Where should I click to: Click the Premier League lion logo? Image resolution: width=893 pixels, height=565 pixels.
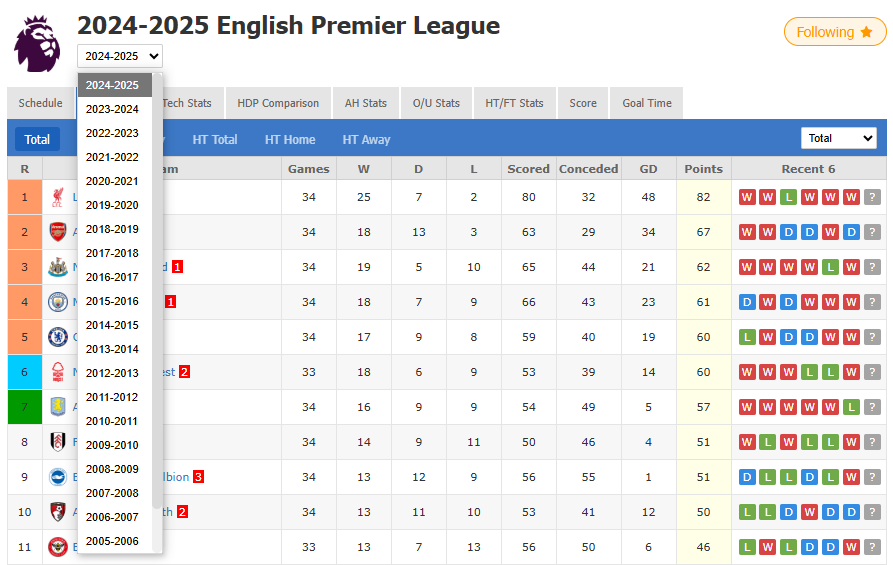(37, 44)
